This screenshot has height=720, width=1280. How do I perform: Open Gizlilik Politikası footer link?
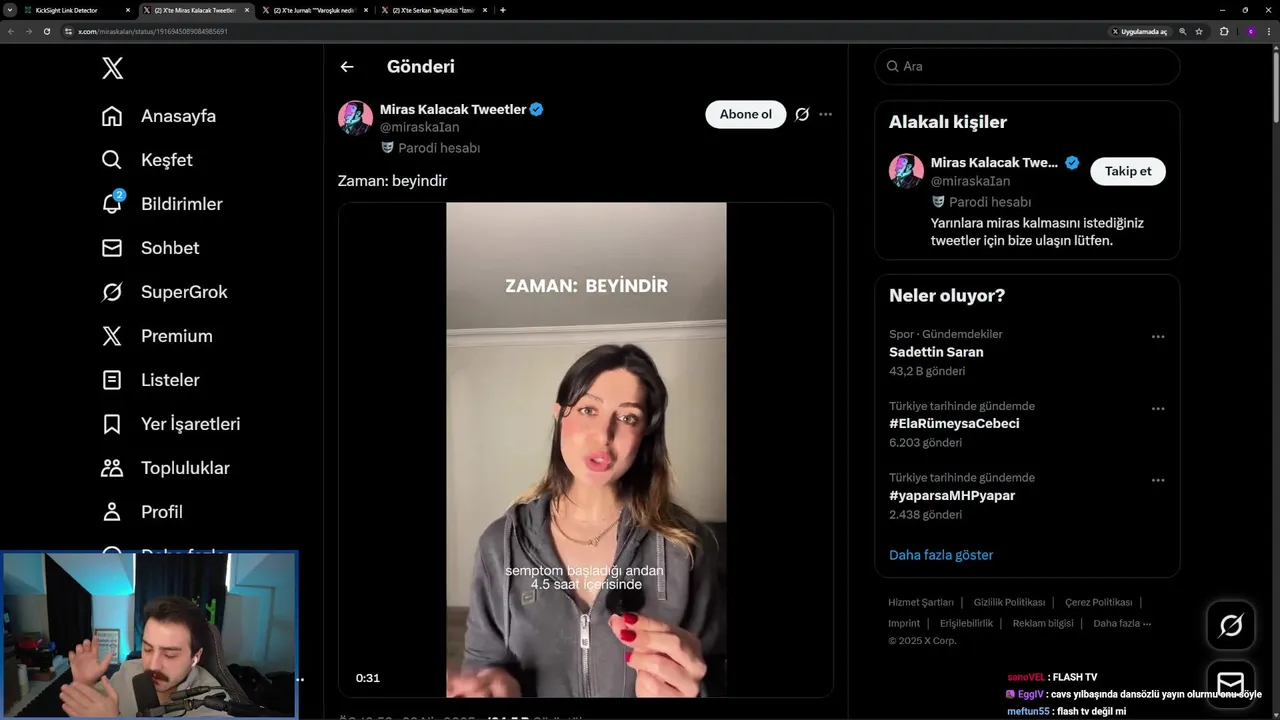[1009, 602]
